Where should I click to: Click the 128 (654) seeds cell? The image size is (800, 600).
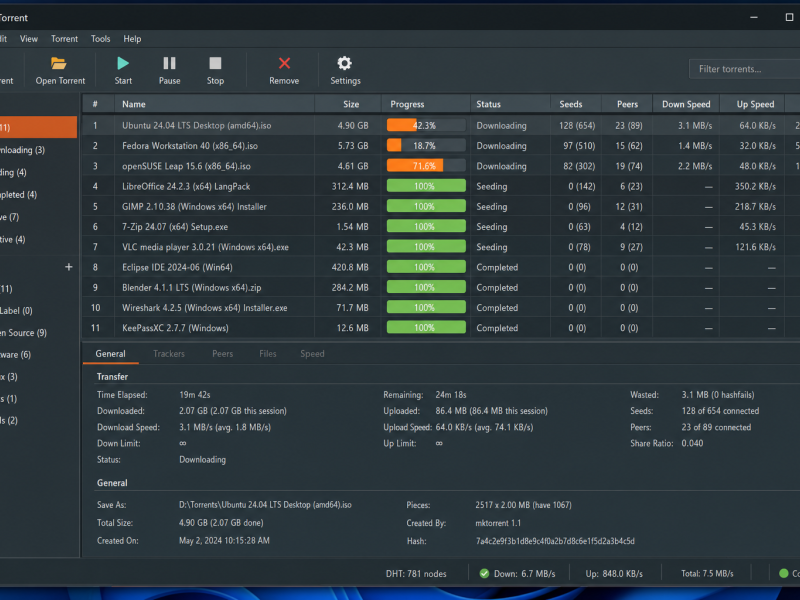click(x=577, y=126)
